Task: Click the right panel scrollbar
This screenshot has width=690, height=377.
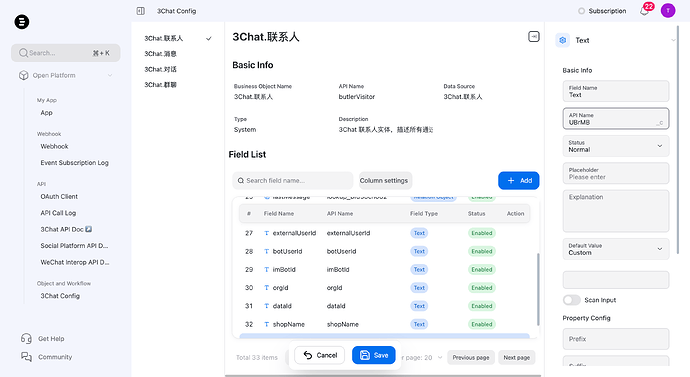Action: [678, 140]
